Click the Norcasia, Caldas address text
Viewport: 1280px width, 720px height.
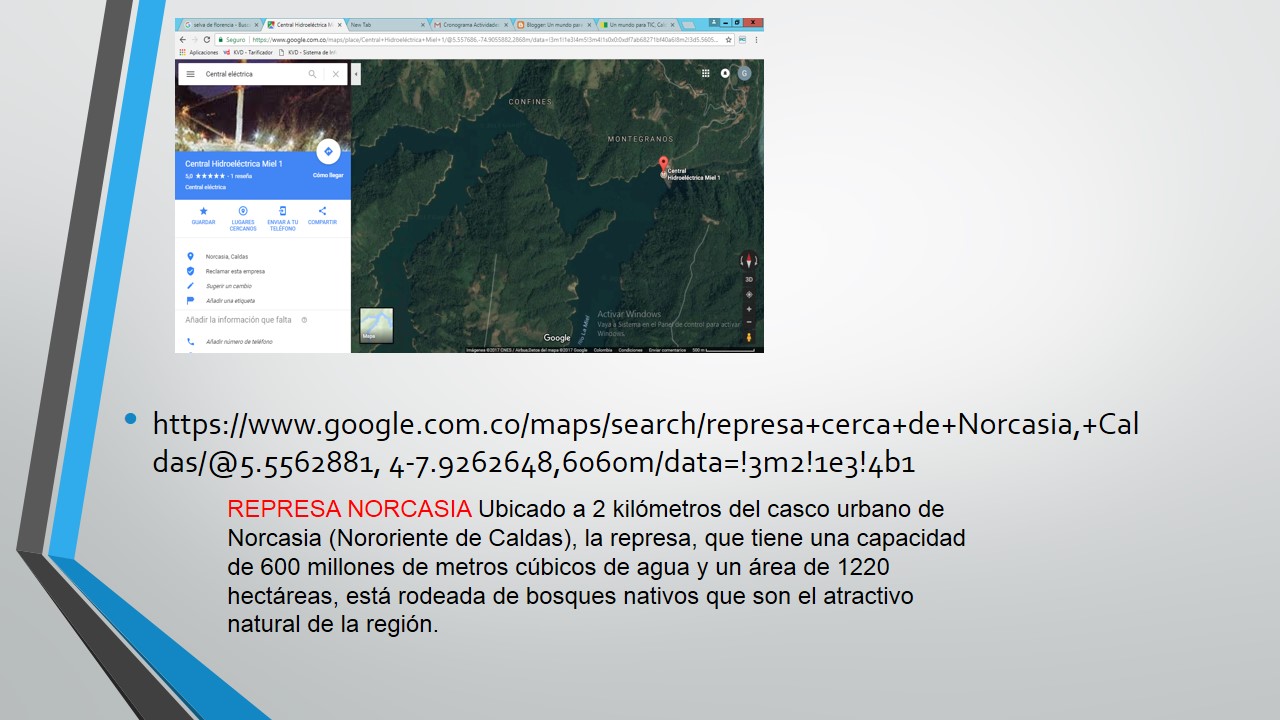227,256
